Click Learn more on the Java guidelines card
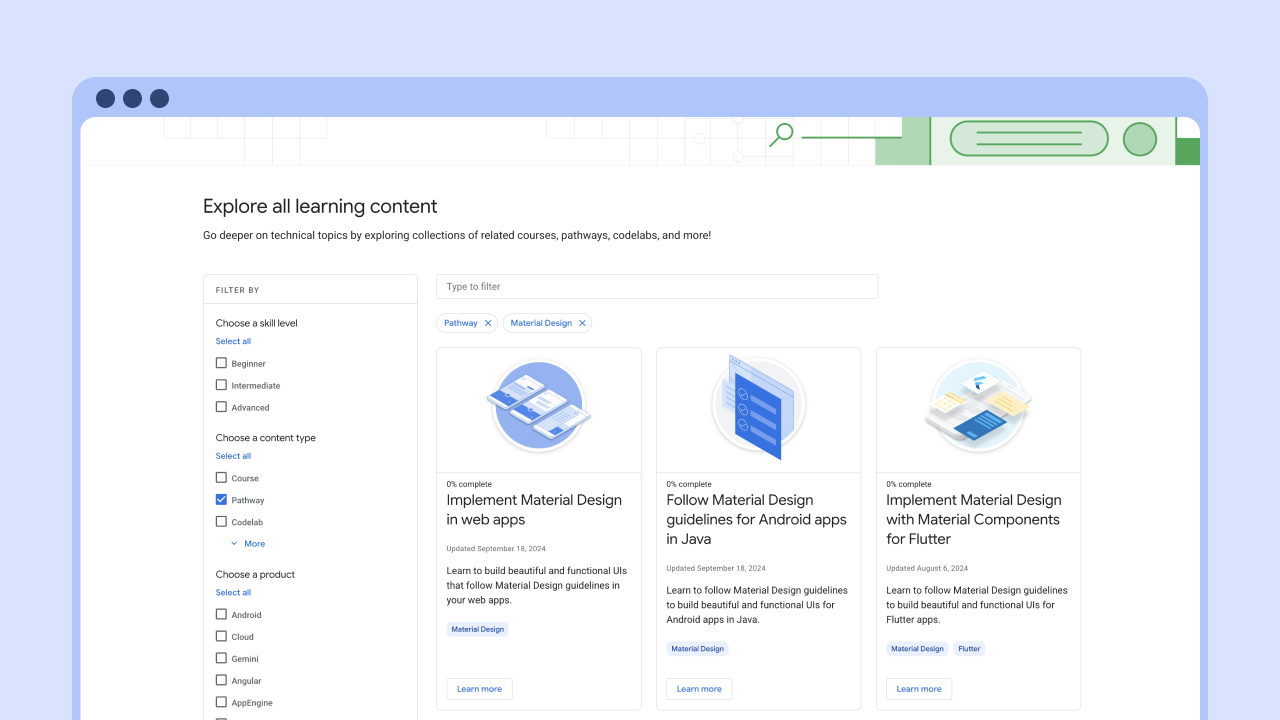The width and height of the screenshot is (1280, 720). (699, 688)
